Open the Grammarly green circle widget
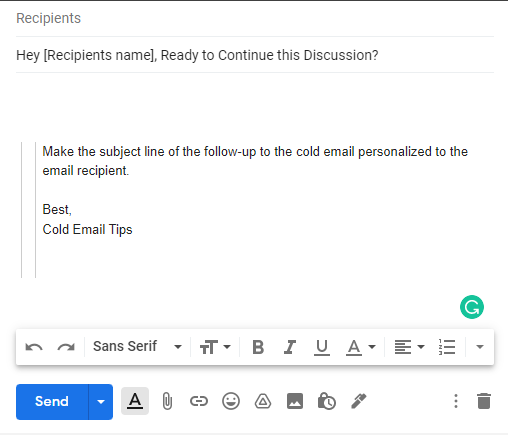 tap(472, 307)
